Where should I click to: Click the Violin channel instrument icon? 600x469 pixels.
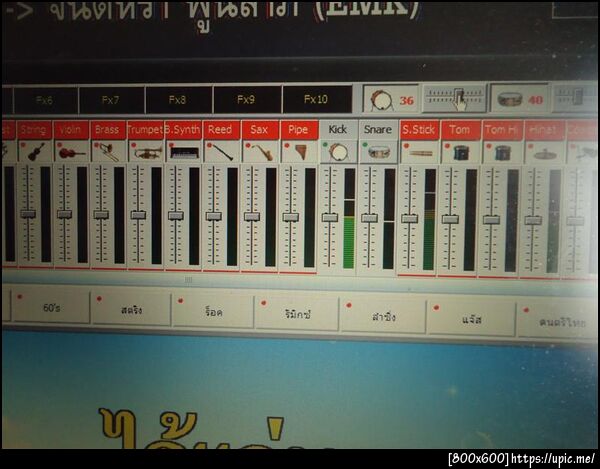click(71, 152)
